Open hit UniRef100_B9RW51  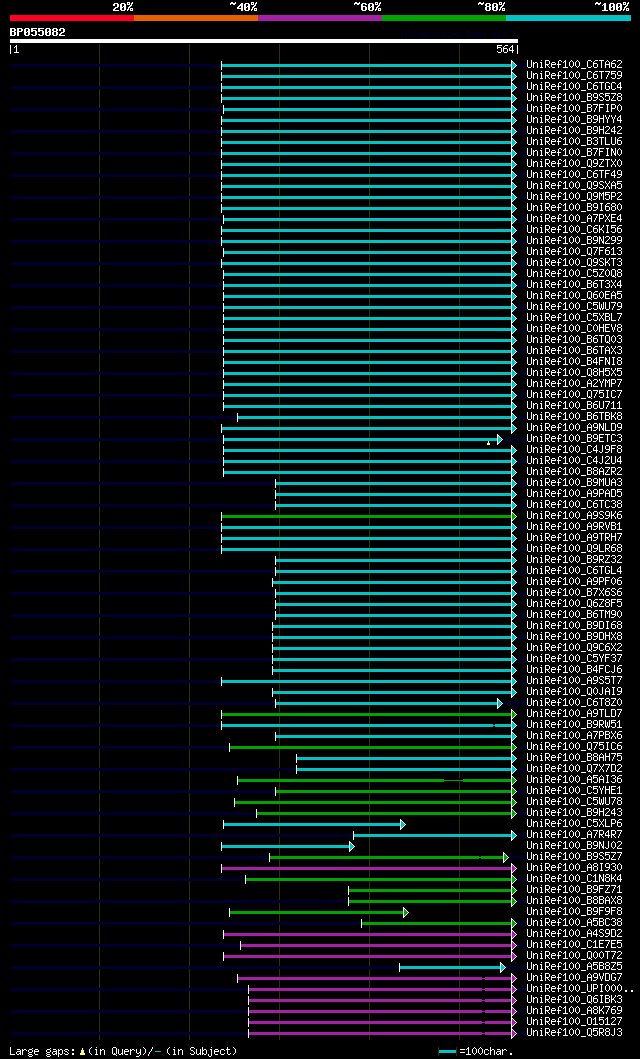coord(575,725)
